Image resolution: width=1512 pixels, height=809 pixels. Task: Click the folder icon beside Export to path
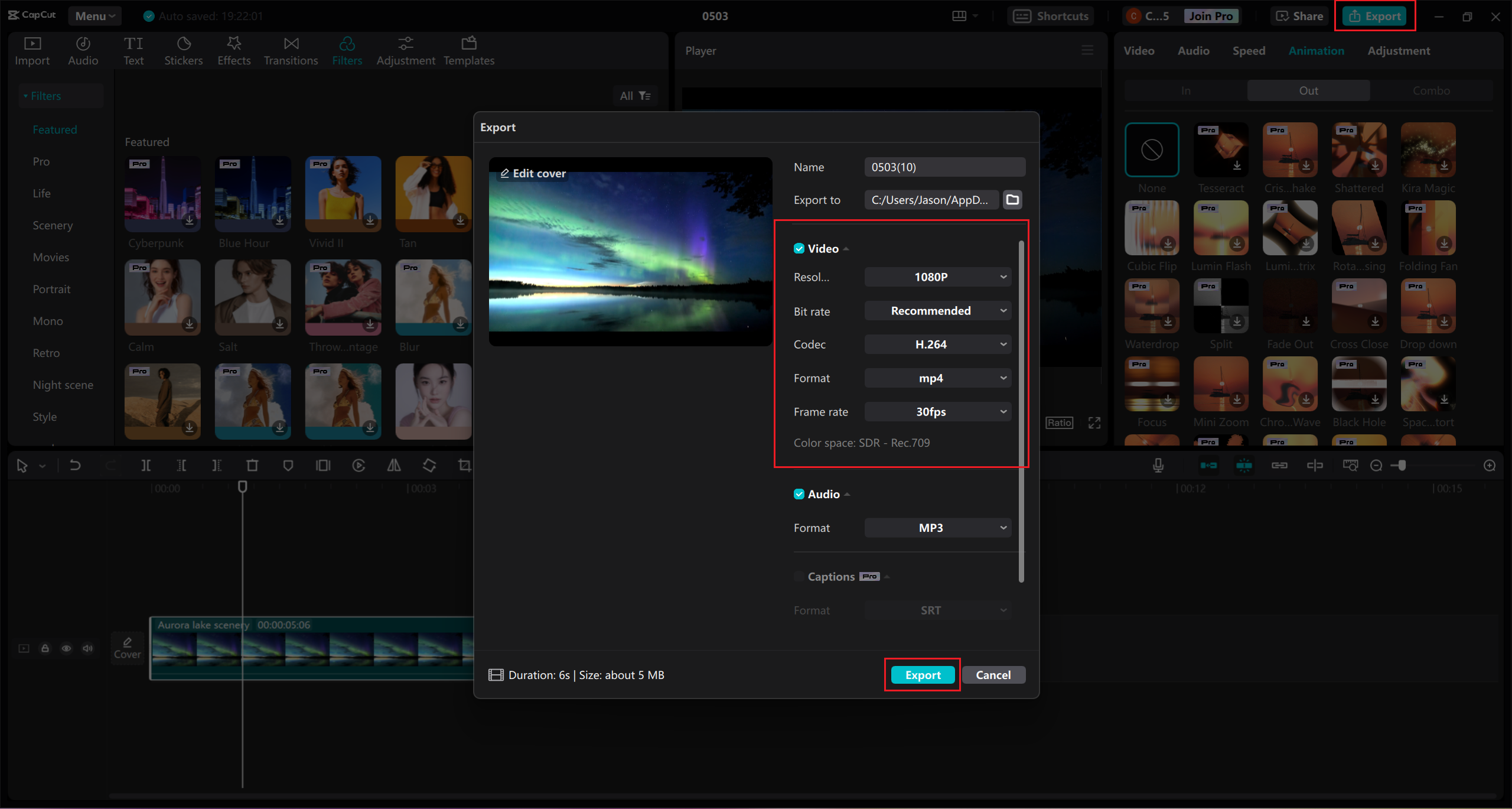(x=1012, y=200)
